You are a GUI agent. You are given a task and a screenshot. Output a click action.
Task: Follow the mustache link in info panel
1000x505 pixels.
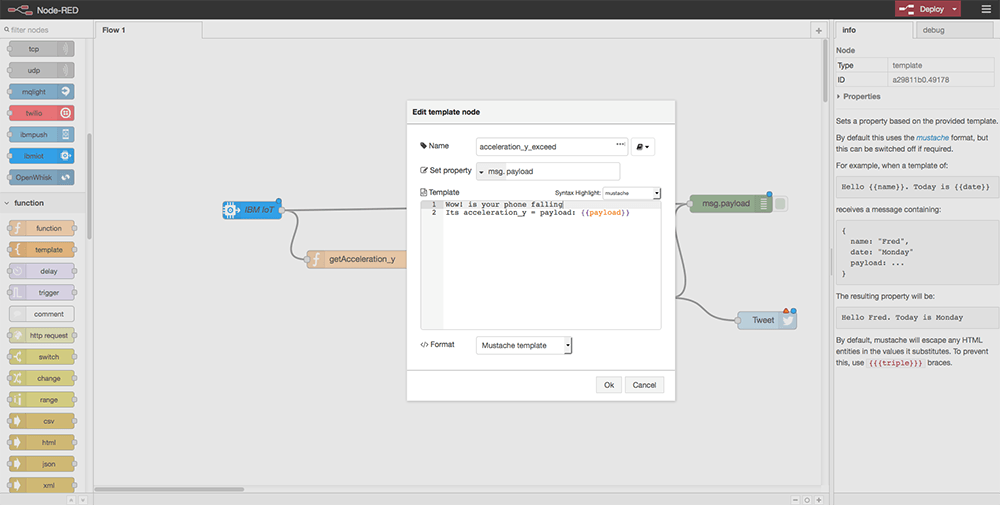pyautogui.click(x=936, y=137)
